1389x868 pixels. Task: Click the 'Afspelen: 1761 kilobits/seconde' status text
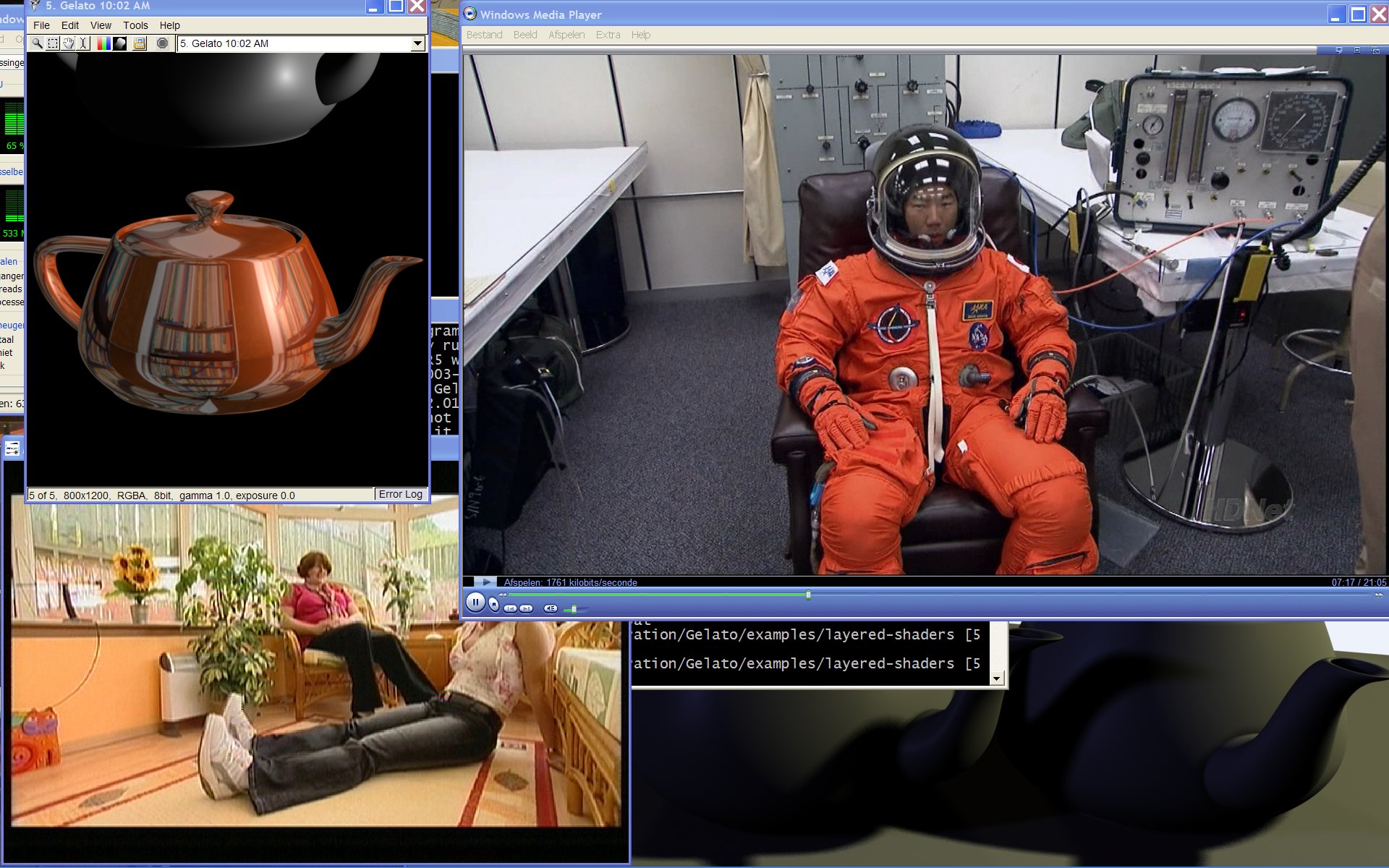pos(570,582)
